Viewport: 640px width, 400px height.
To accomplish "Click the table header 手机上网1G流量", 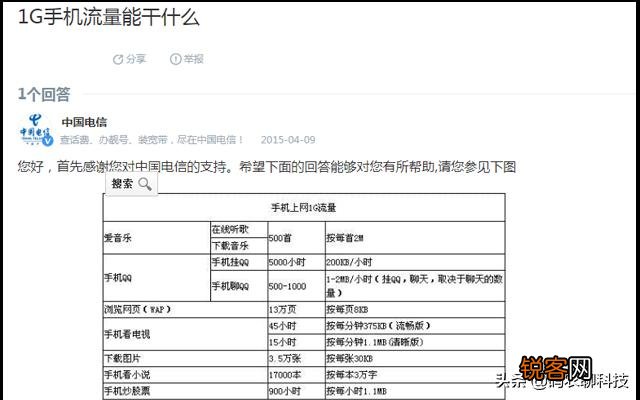I will click(304, 208).
